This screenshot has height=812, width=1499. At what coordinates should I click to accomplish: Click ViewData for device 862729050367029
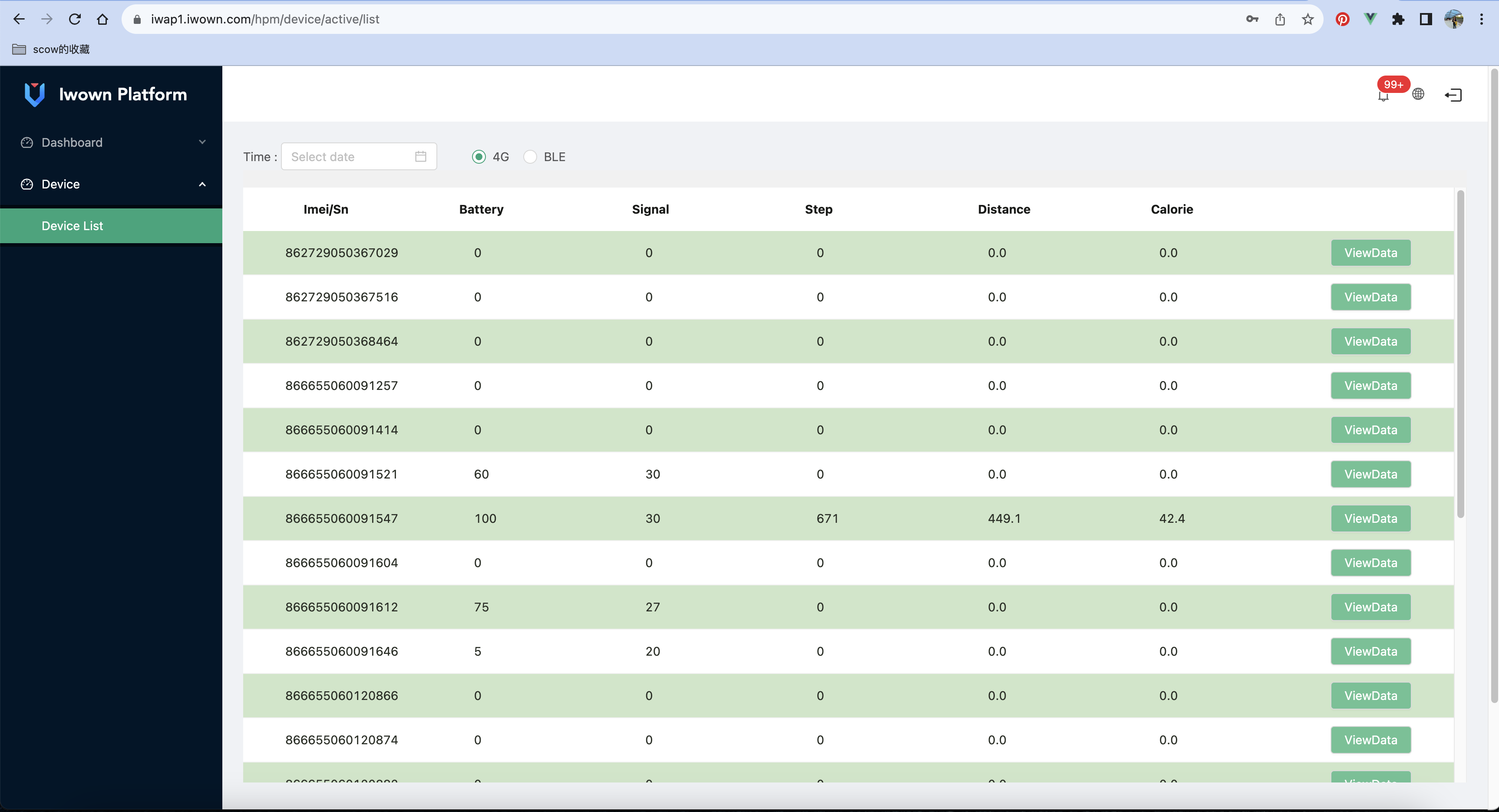[1370, 253]
